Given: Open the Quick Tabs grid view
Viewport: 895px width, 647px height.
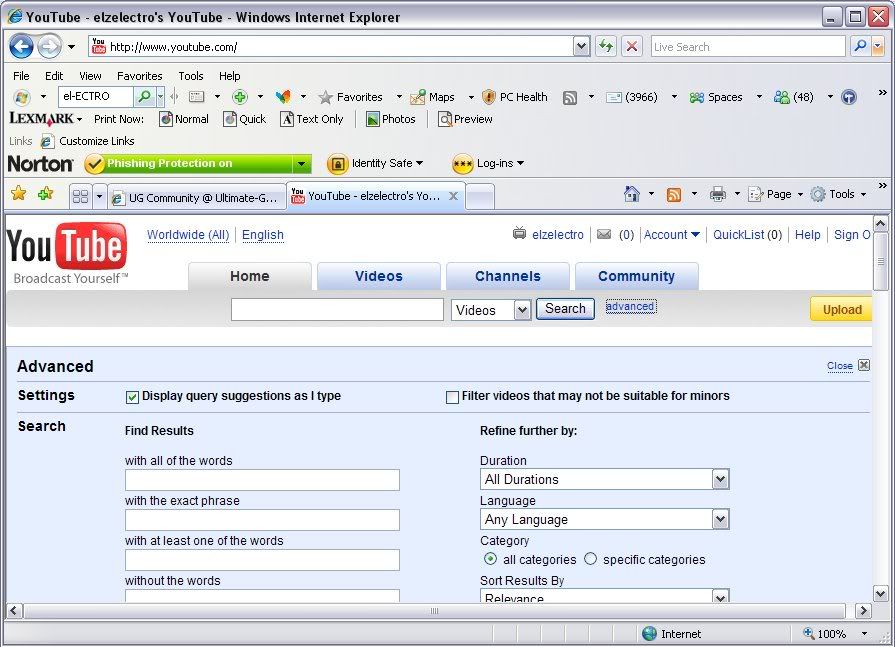Looking at the screenshot, I should coord(80,196).
